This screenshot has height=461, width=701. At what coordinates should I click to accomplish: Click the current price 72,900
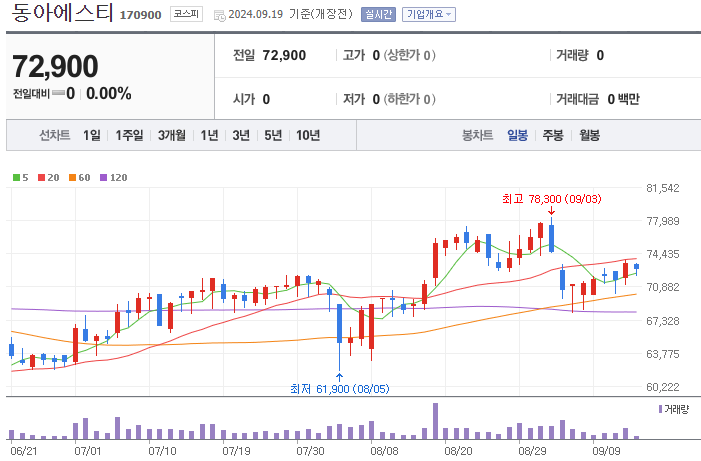(55, 66)
